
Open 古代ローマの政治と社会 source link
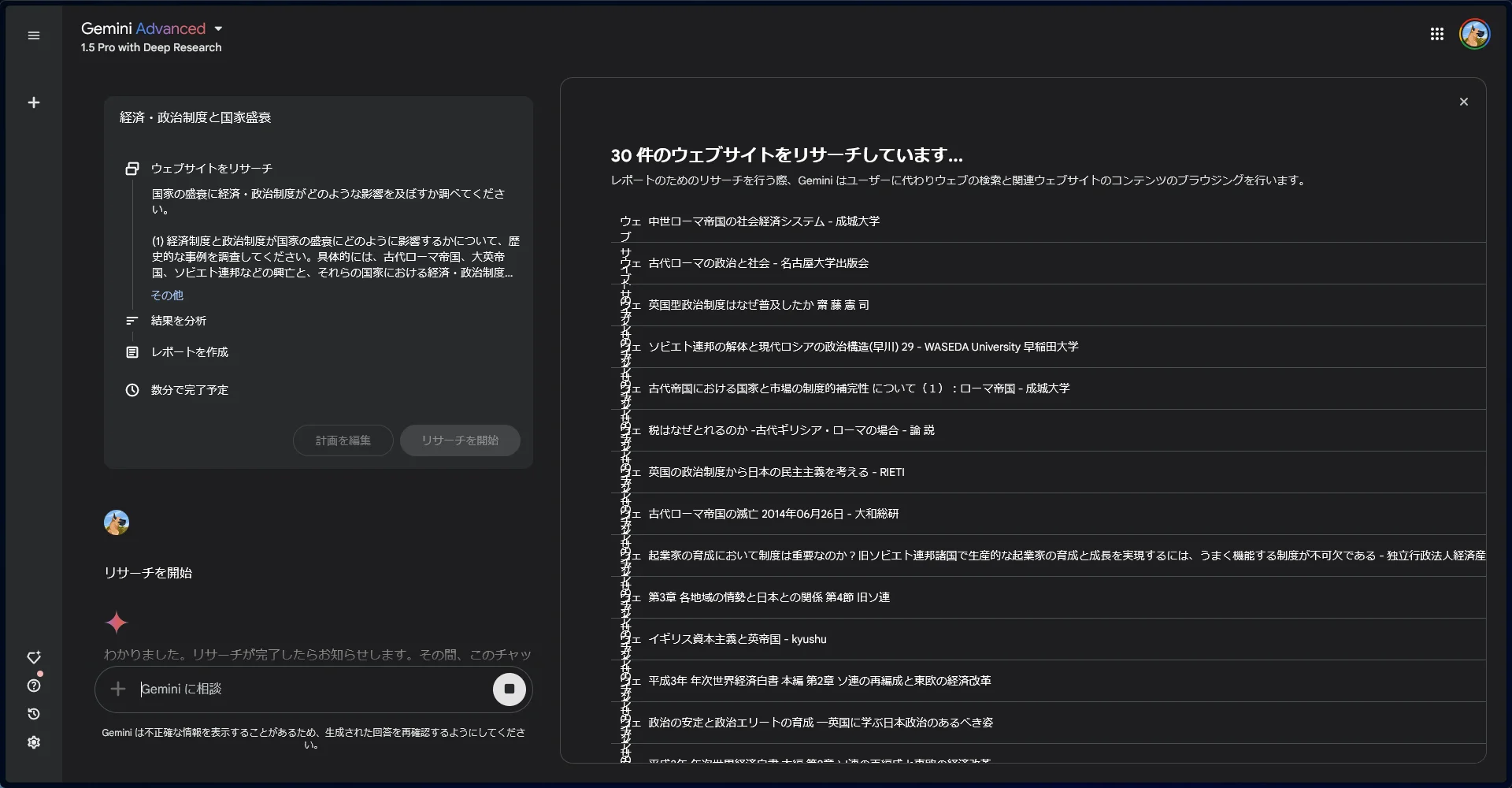coord(758,263)
